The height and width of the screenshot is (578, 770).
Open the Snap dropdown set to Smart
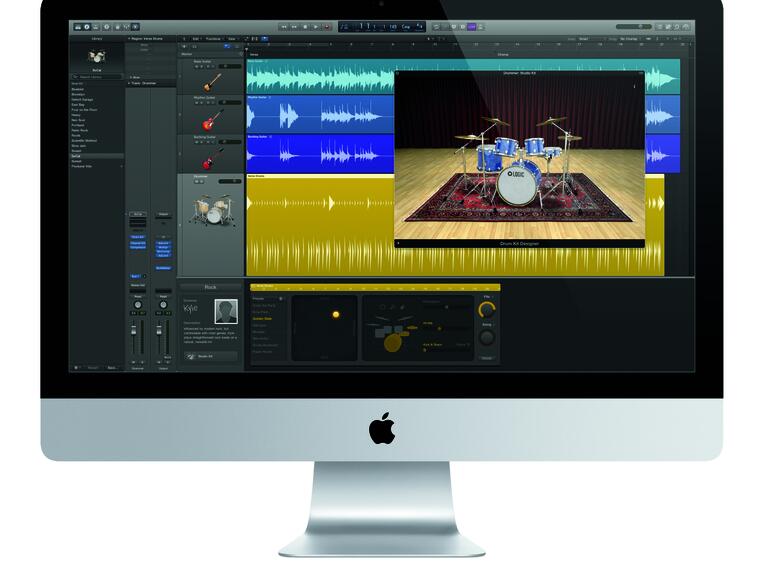[589, 39]
